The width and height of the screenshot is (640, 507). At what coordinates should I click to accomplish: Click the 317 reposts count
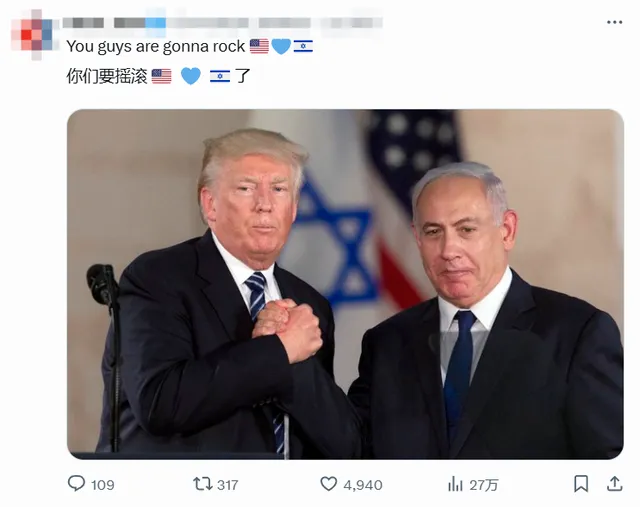(227, 485)
